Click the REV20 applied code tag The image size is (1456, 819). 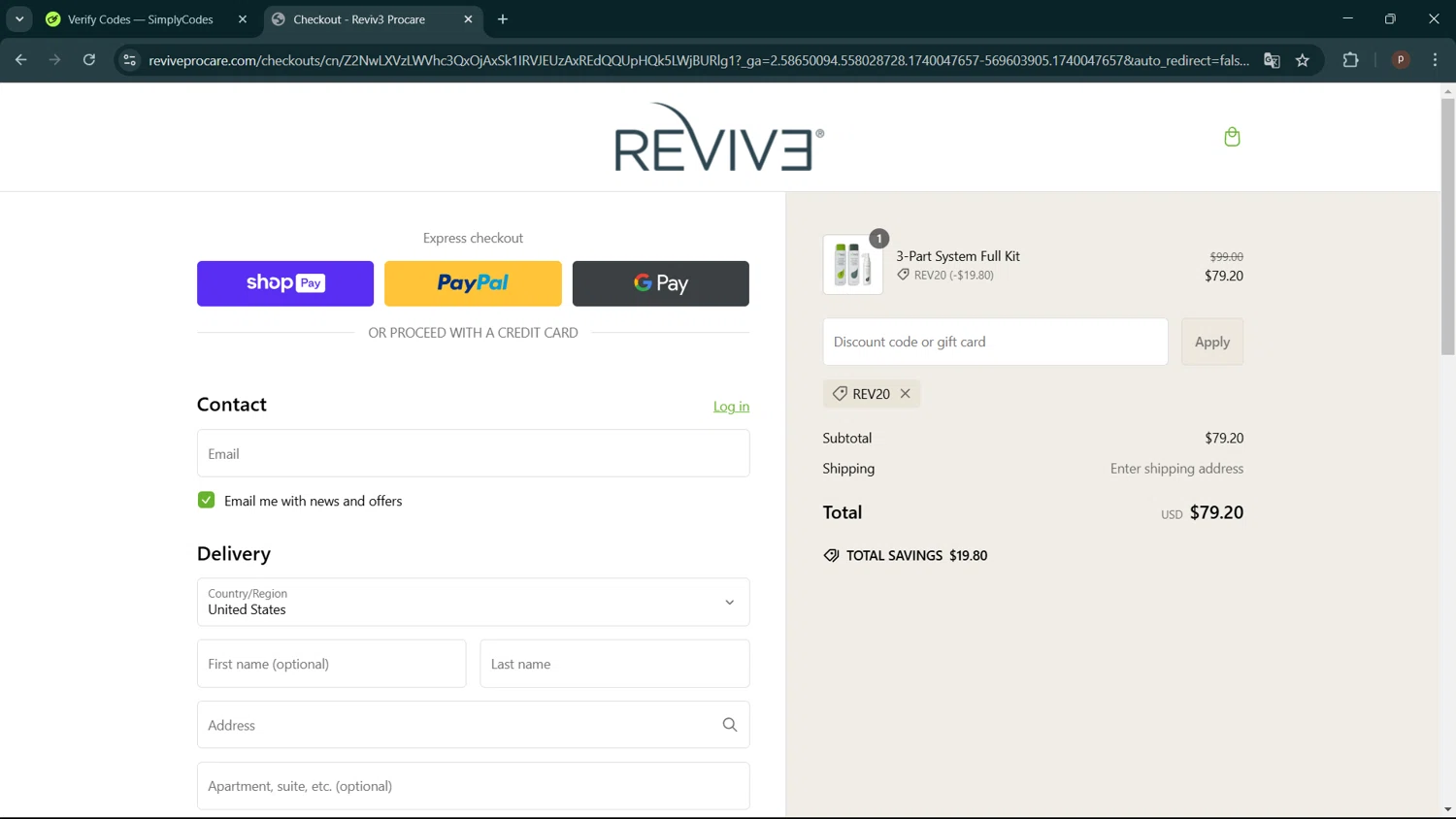(x=871, y=393)
